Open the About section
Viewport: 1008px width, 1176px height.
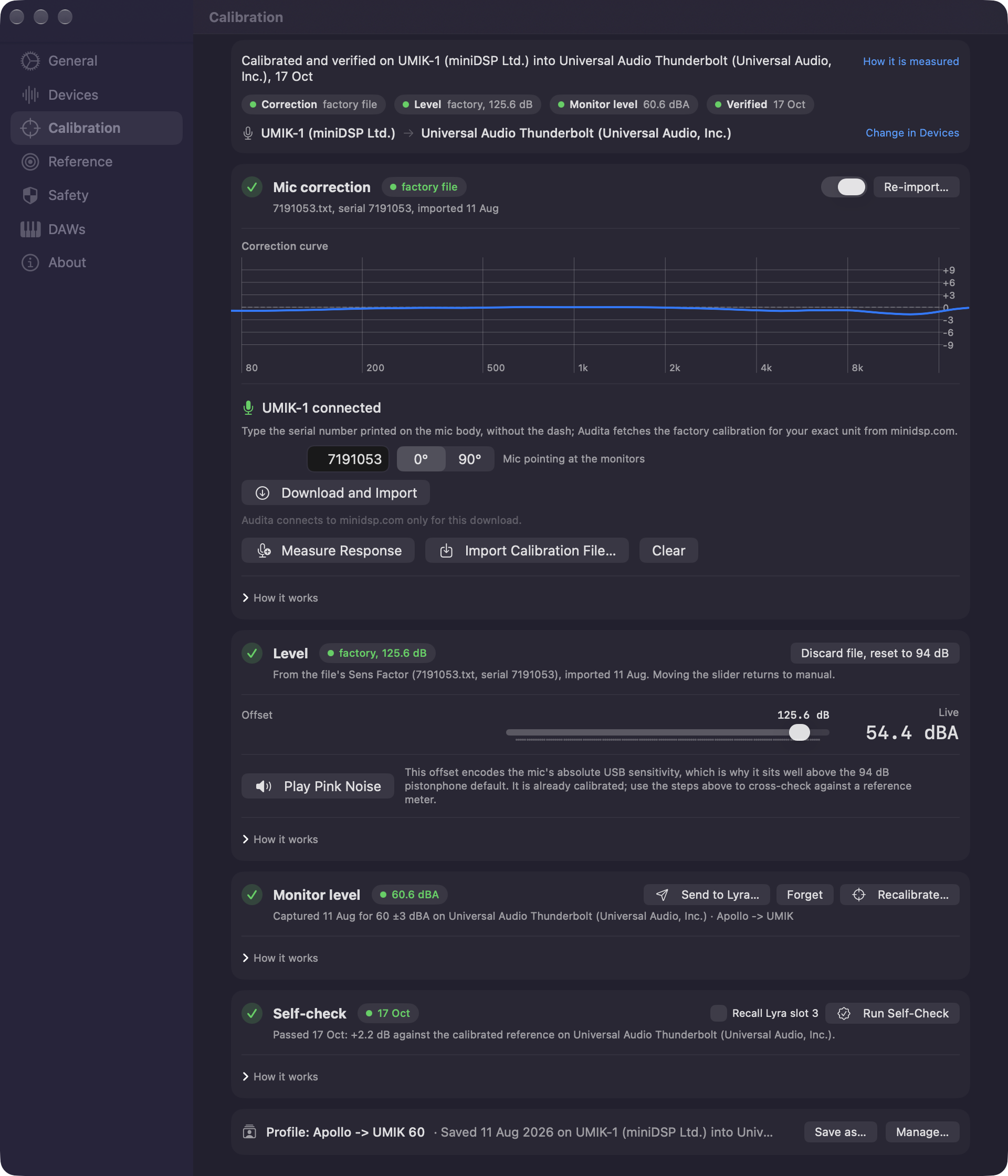coord(97,262)
